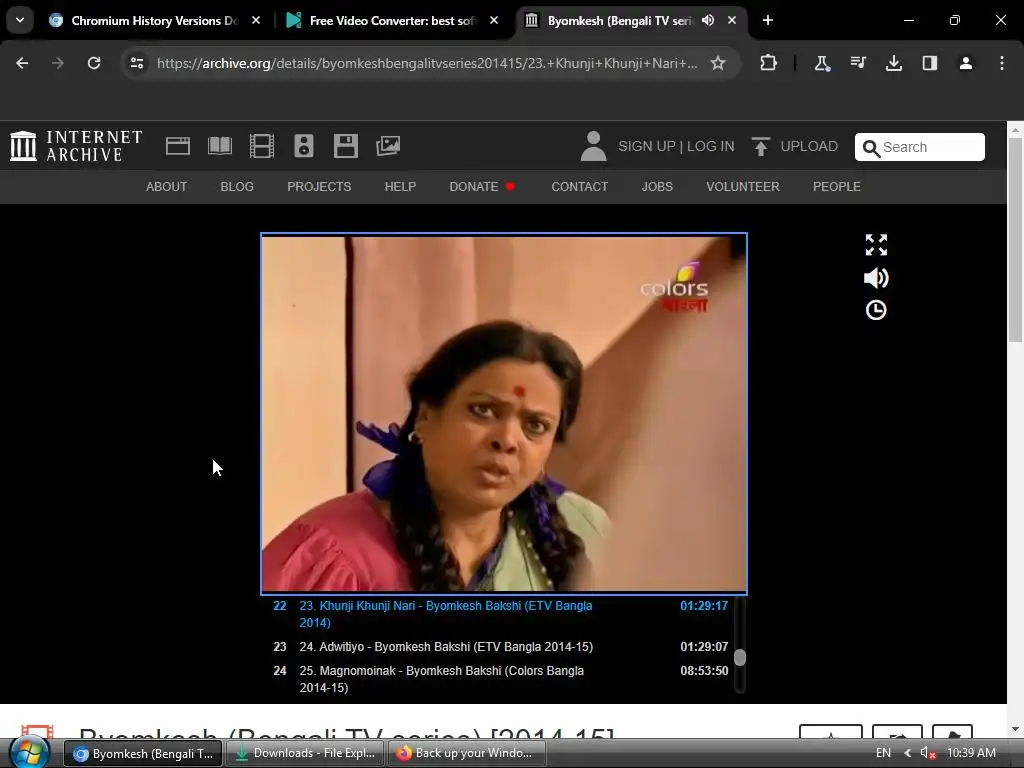Screen dimensions: 1024x768
Task: Open the Video film strip icon
Action: [262, 146]
